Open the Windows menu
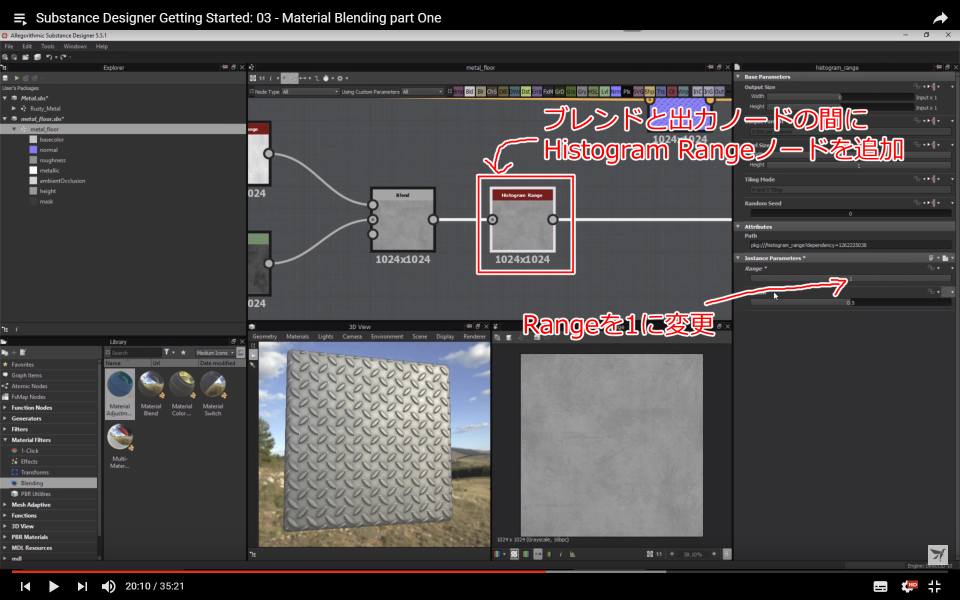The image size is (960, 600). (x=75, y=47)
